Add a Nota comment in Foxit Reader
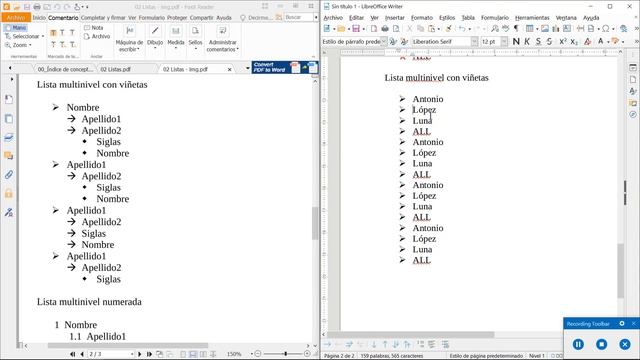The image size is (640, 360). click(93, 28)
